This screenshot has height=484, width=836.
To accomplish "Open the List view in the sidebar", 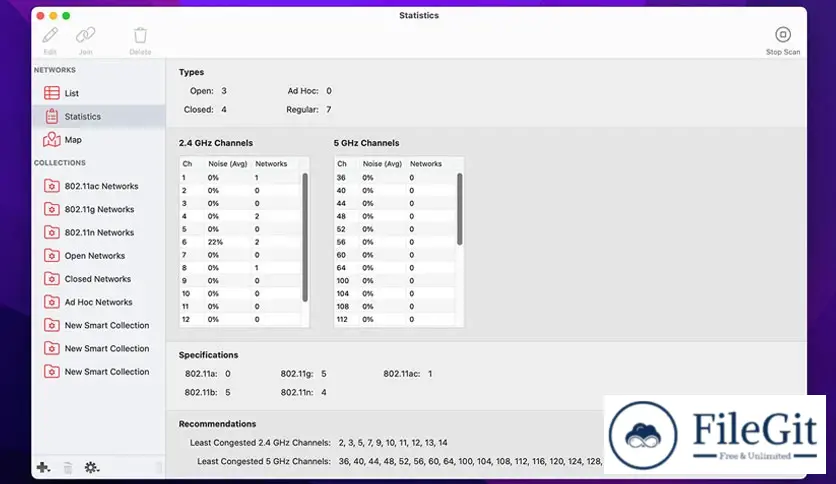I will 99,93.
